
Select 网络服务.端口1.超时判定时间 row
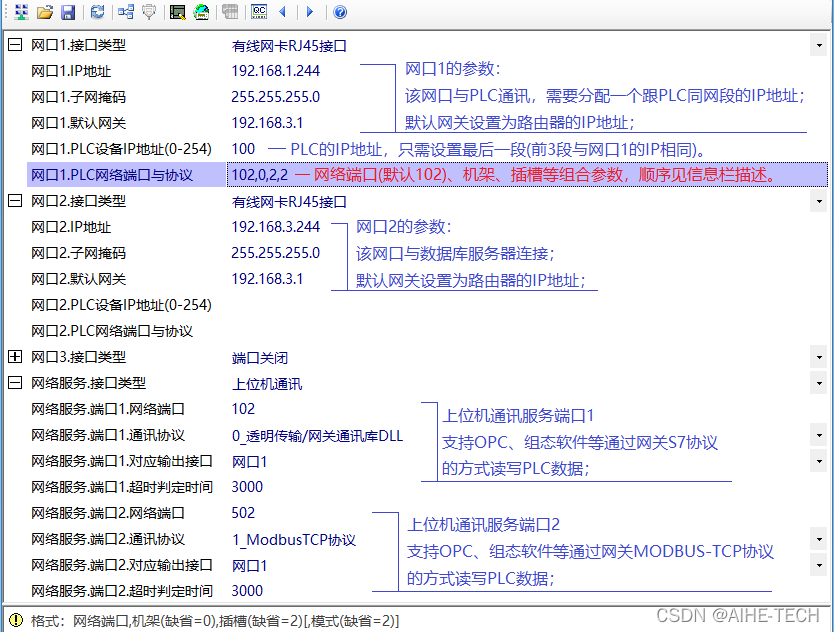click(122, 487)
